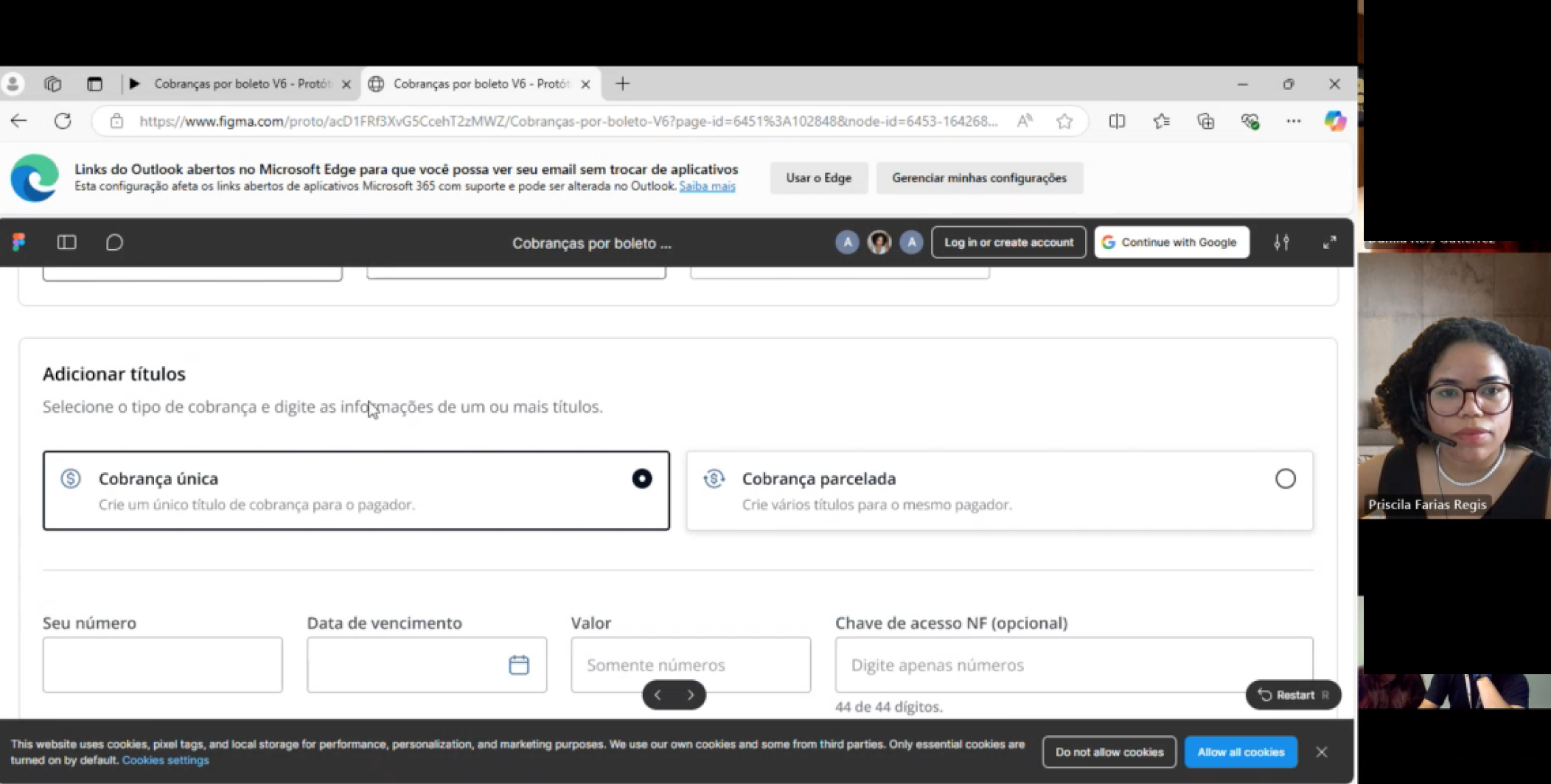Click the Adicionar títulos heading
1551x784 pixels.
point(114,374)
